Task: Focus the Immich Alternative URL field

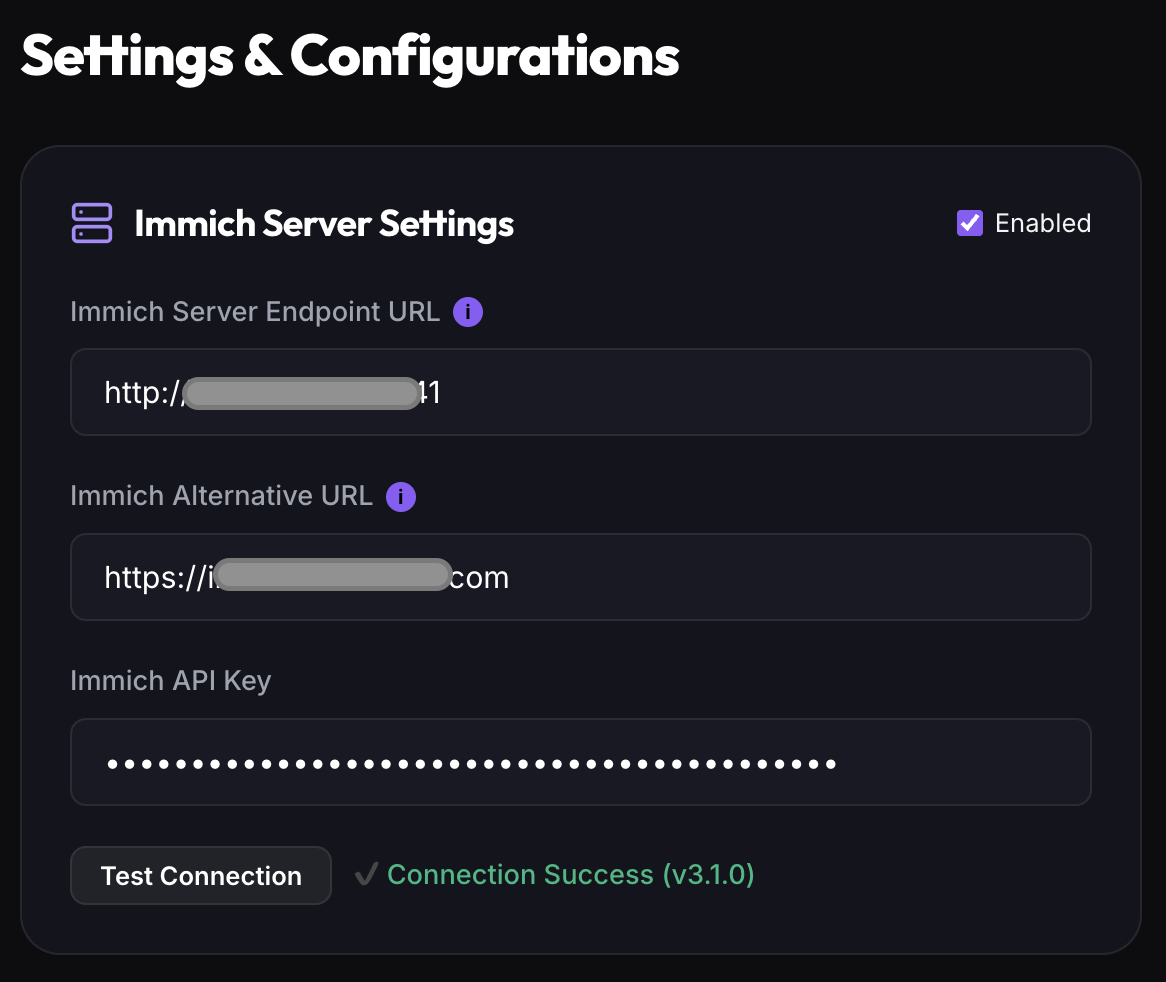Action: pos(581,577)
